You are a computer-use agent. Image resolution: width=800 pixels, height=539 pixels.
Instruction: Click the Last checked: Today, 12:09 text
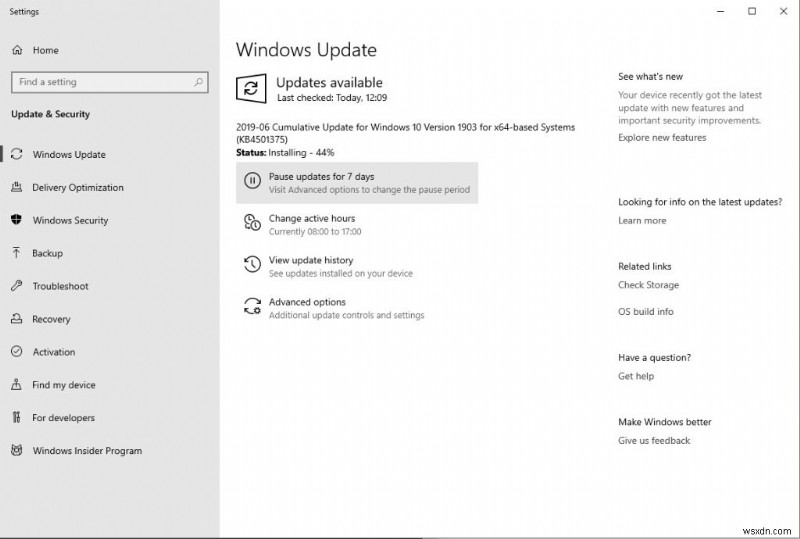[332, 97]
